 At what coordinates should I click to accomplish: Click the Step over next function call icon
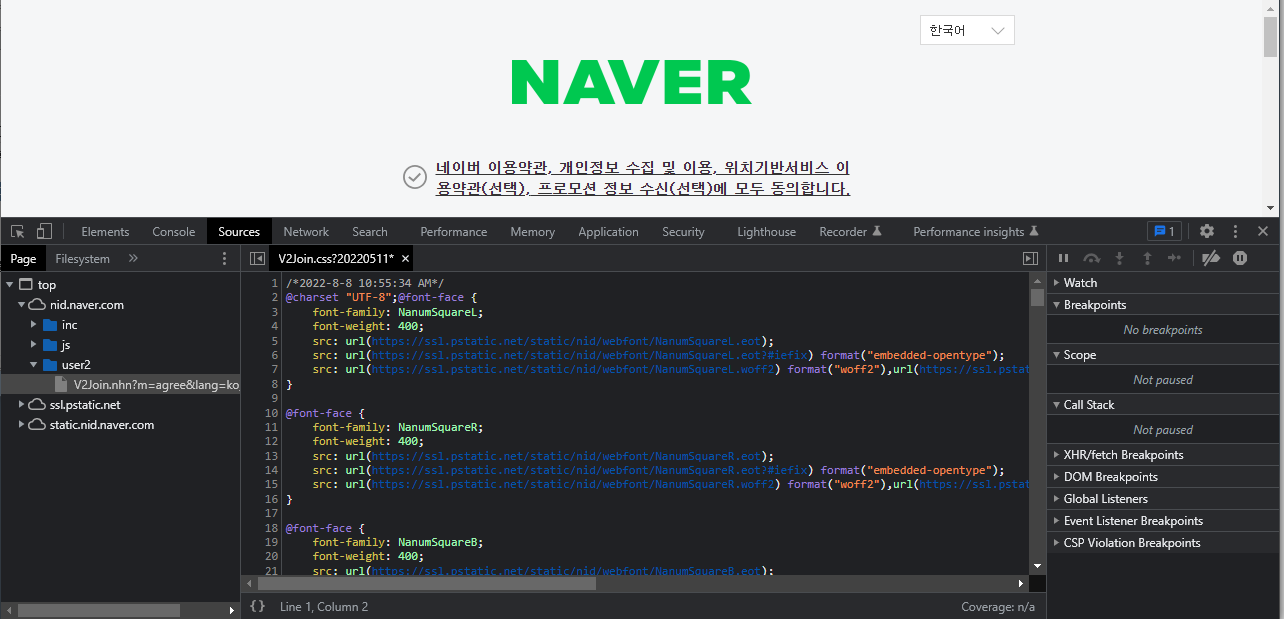tap(1092, 258)
